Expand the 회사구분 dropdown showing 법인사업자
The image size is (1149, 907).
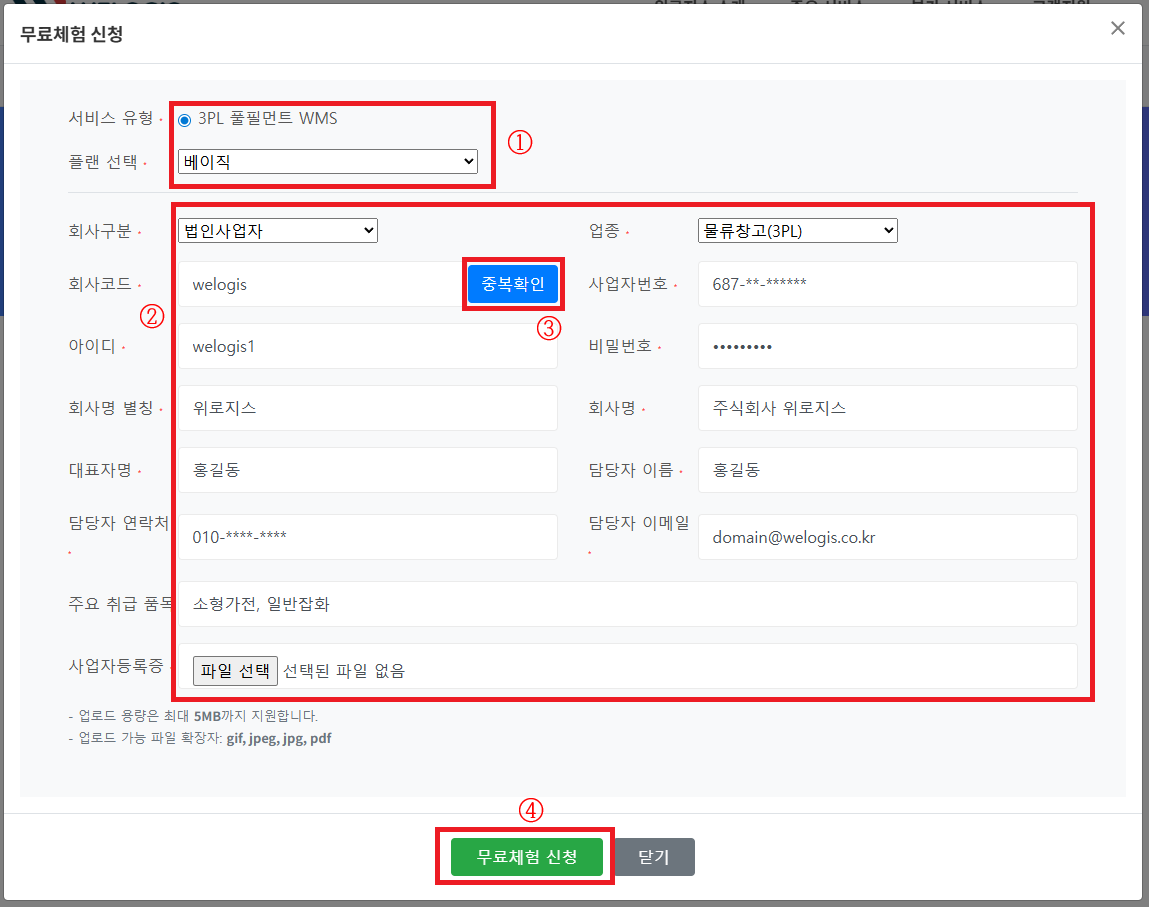pyautogui.click(x=277, y=231)
